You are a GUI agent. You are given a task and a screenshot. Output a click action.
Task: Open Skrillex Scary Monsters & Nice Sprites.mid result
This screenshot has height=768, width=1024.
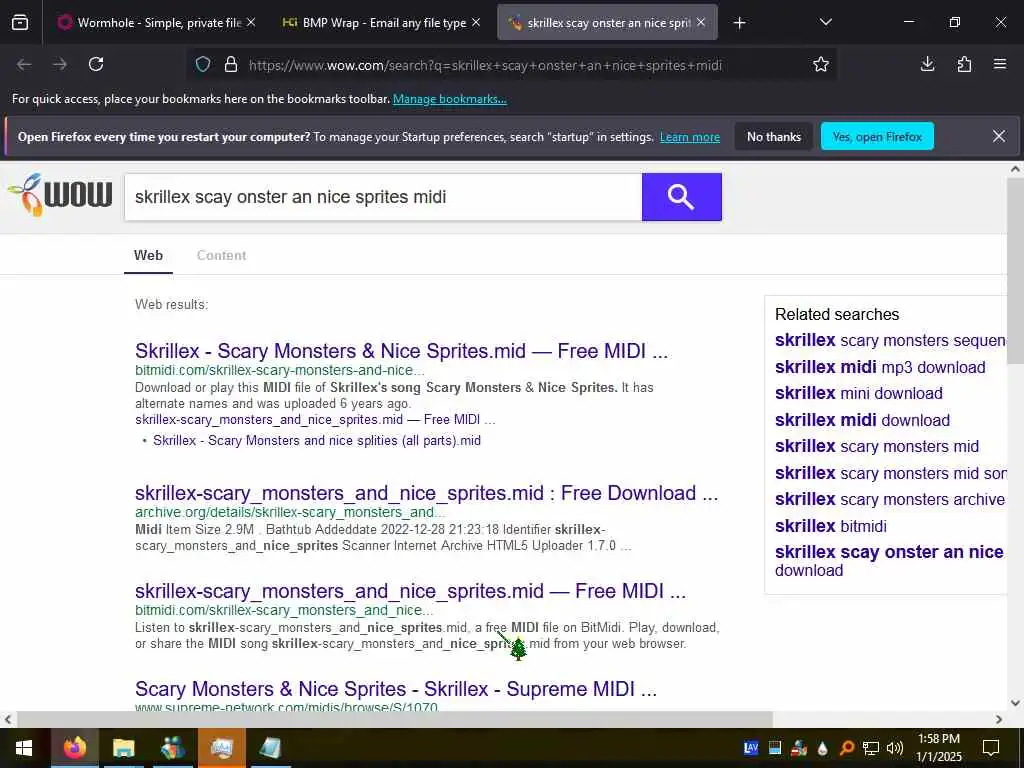(x=401, y=351)
